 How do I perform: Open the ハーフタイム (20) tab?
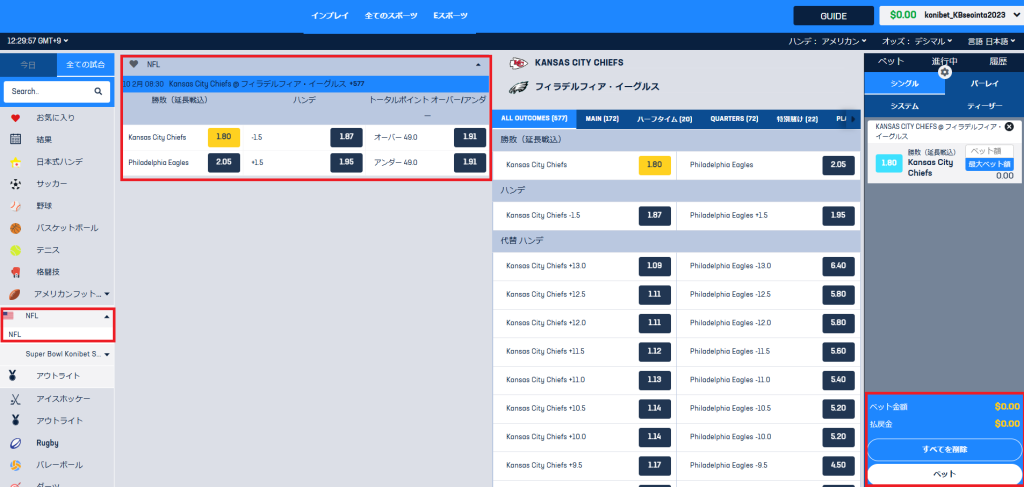(664, 119)
